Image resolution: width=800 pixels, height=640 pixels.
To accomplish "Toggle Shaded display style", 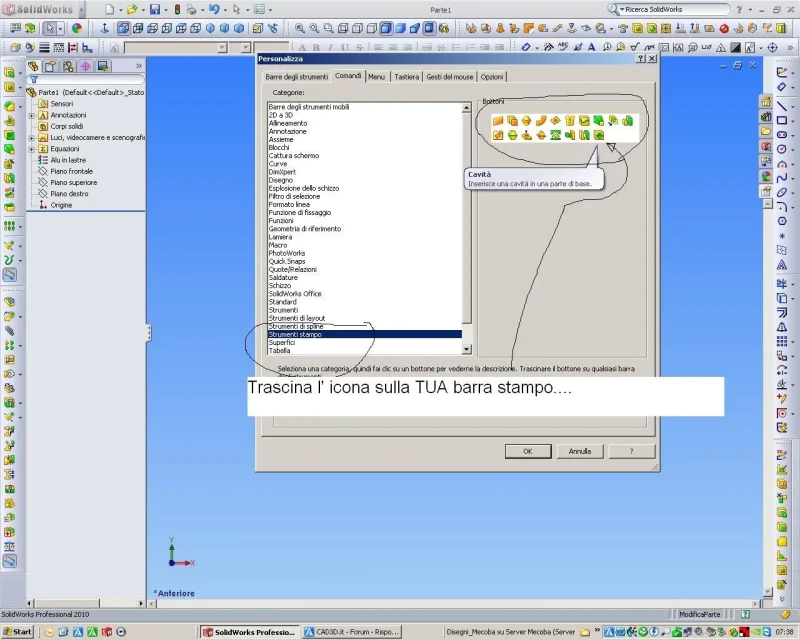I will [x=401, y=29].
